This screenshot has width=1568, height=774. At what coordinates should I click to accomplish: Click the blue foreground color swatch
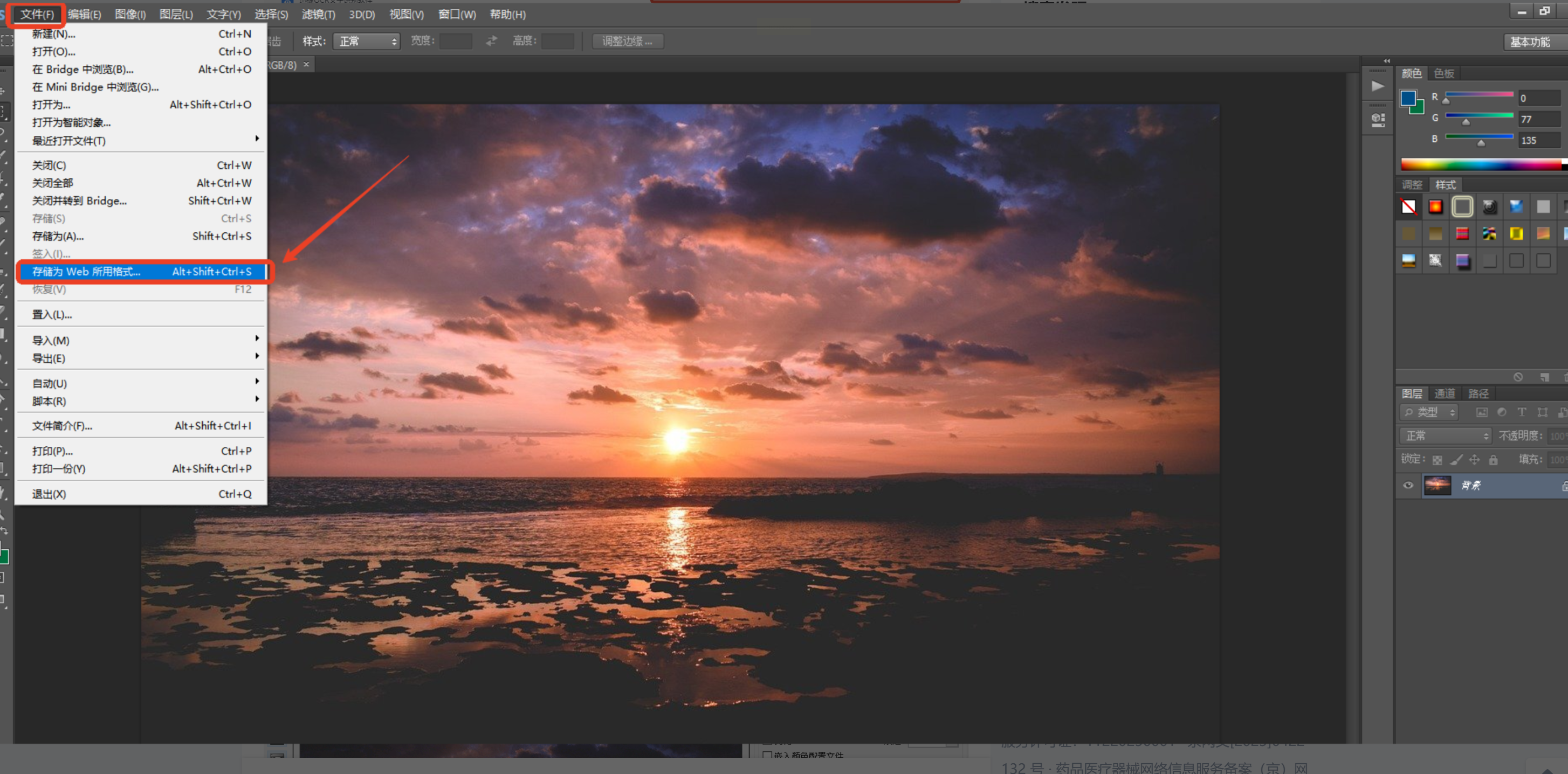pyautogui.click(x=1407, y=99)
